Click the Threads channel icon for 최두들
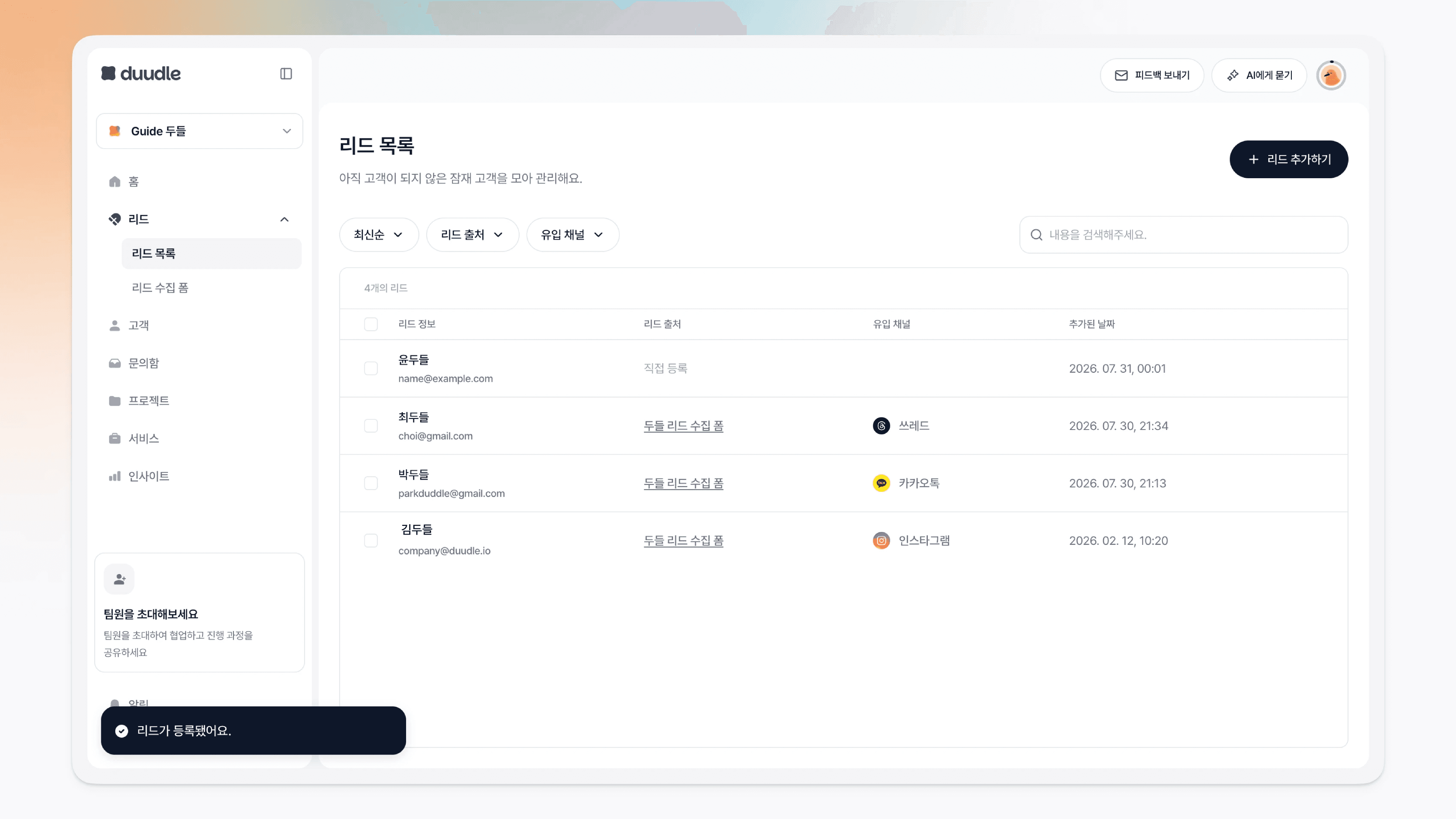 tap(881, 425)
